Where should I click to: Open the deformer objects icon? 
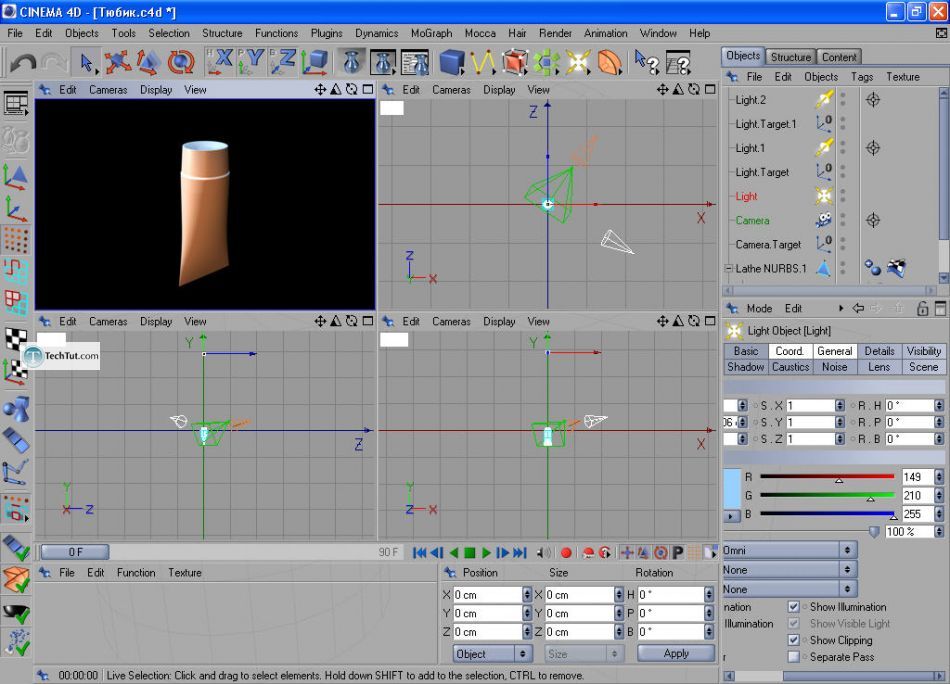(x=610, y=62)
